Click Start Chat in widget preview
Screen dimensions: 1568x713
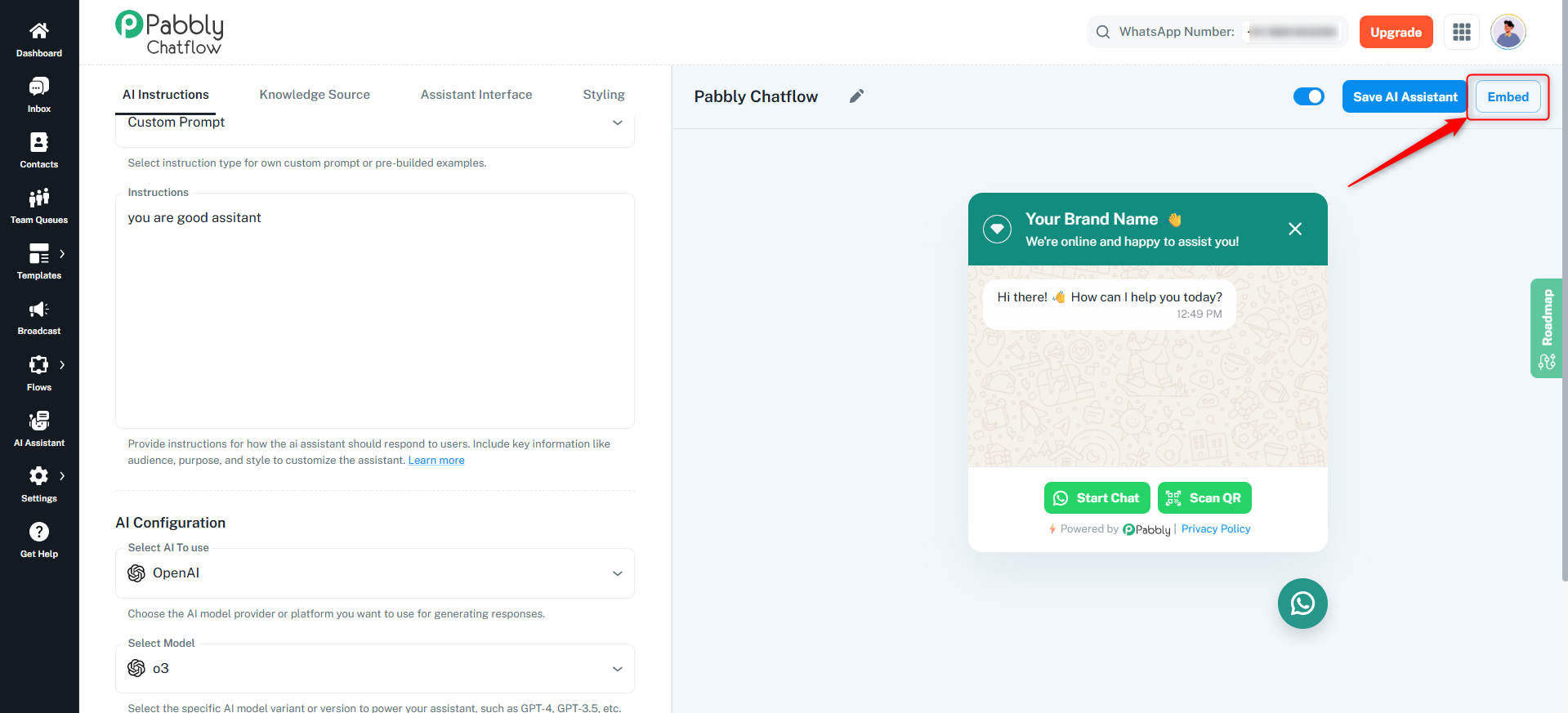point(1097,498)
